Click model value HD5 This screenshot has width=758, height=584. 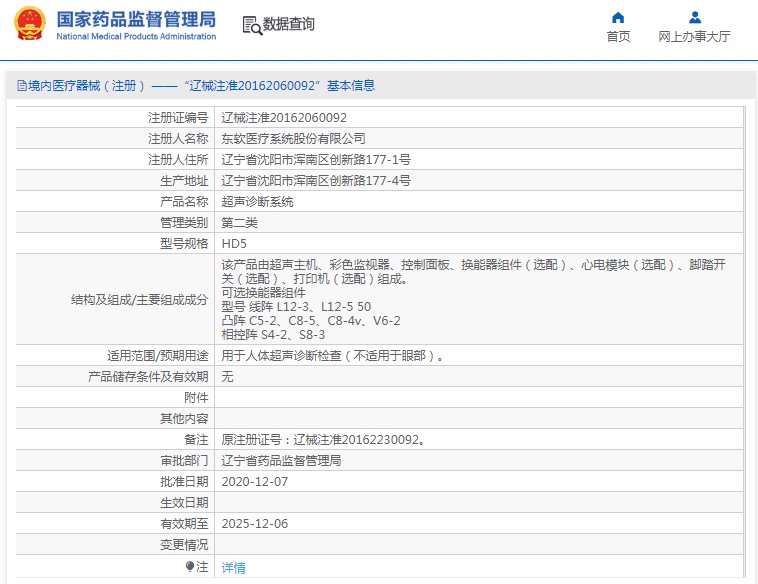[x=234, y=244]
